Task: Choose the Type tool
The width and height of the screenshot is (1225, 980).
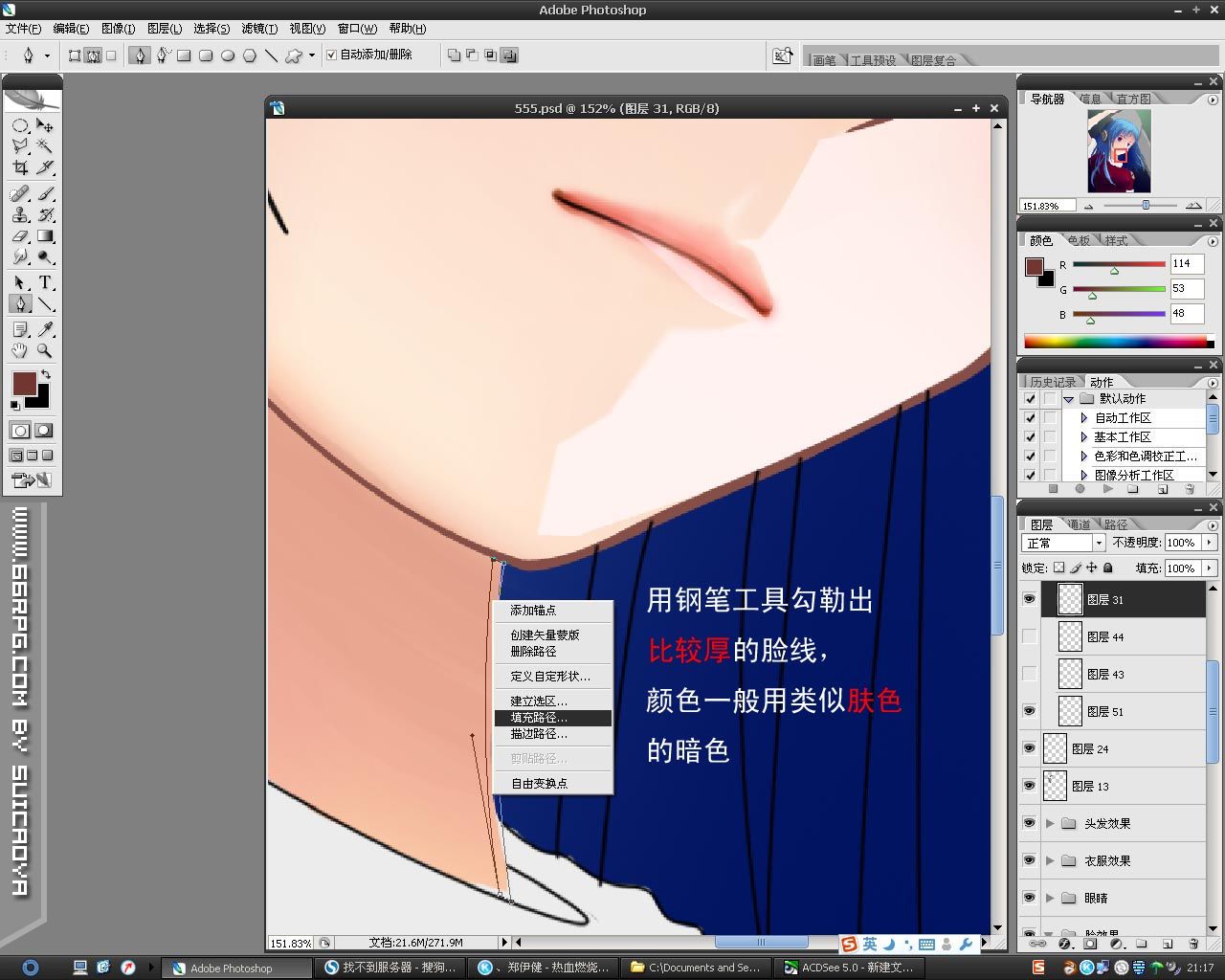Action: coord(45,283)
